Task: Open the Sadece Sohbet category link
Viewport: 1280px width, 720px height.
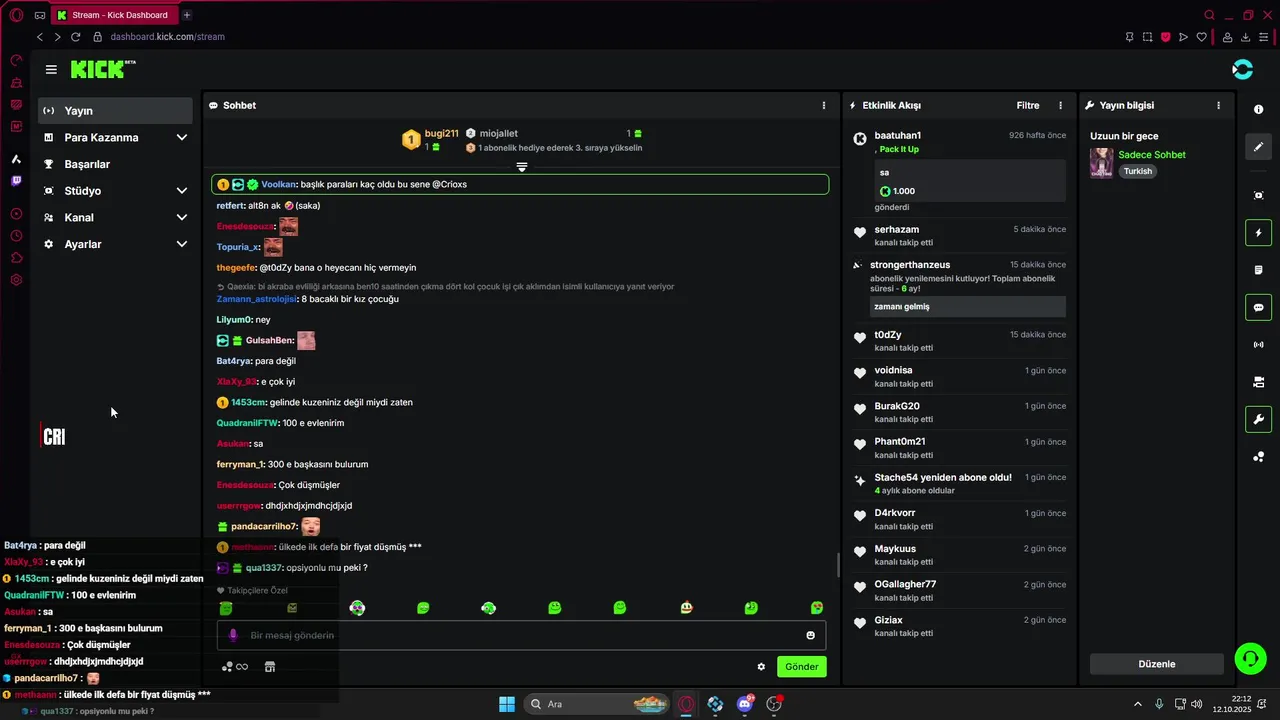Action: coord(1152,155)
